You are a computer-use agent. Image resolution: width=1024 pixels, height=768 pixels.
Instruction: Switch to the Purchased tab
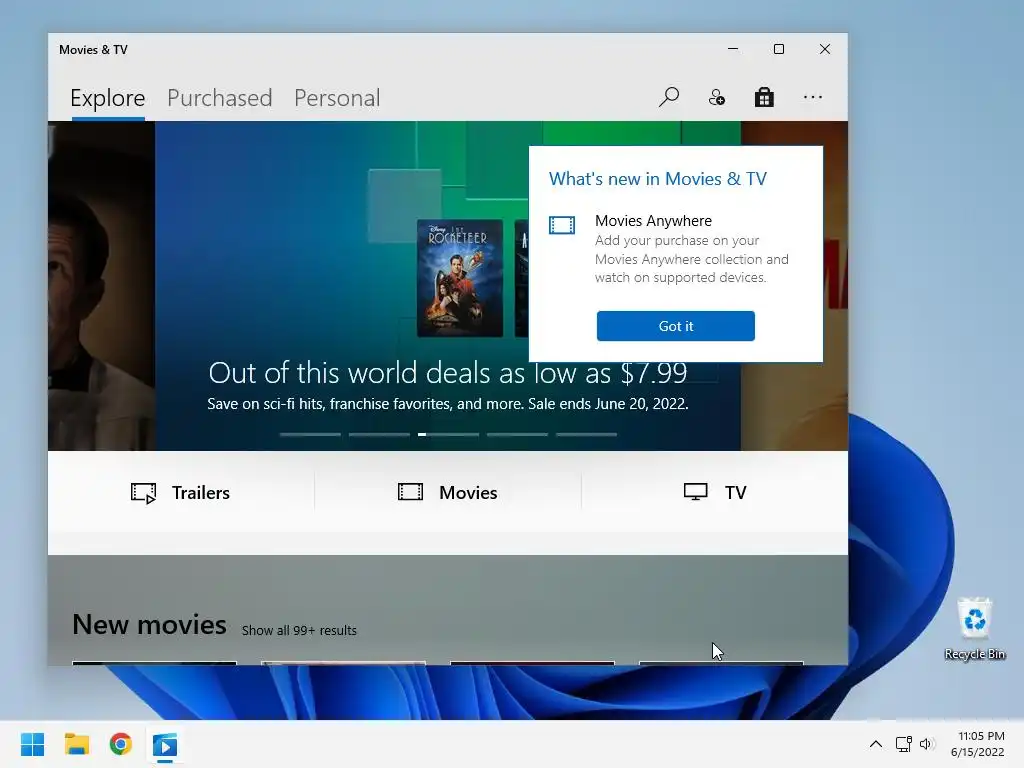click(x=219, y=98)
